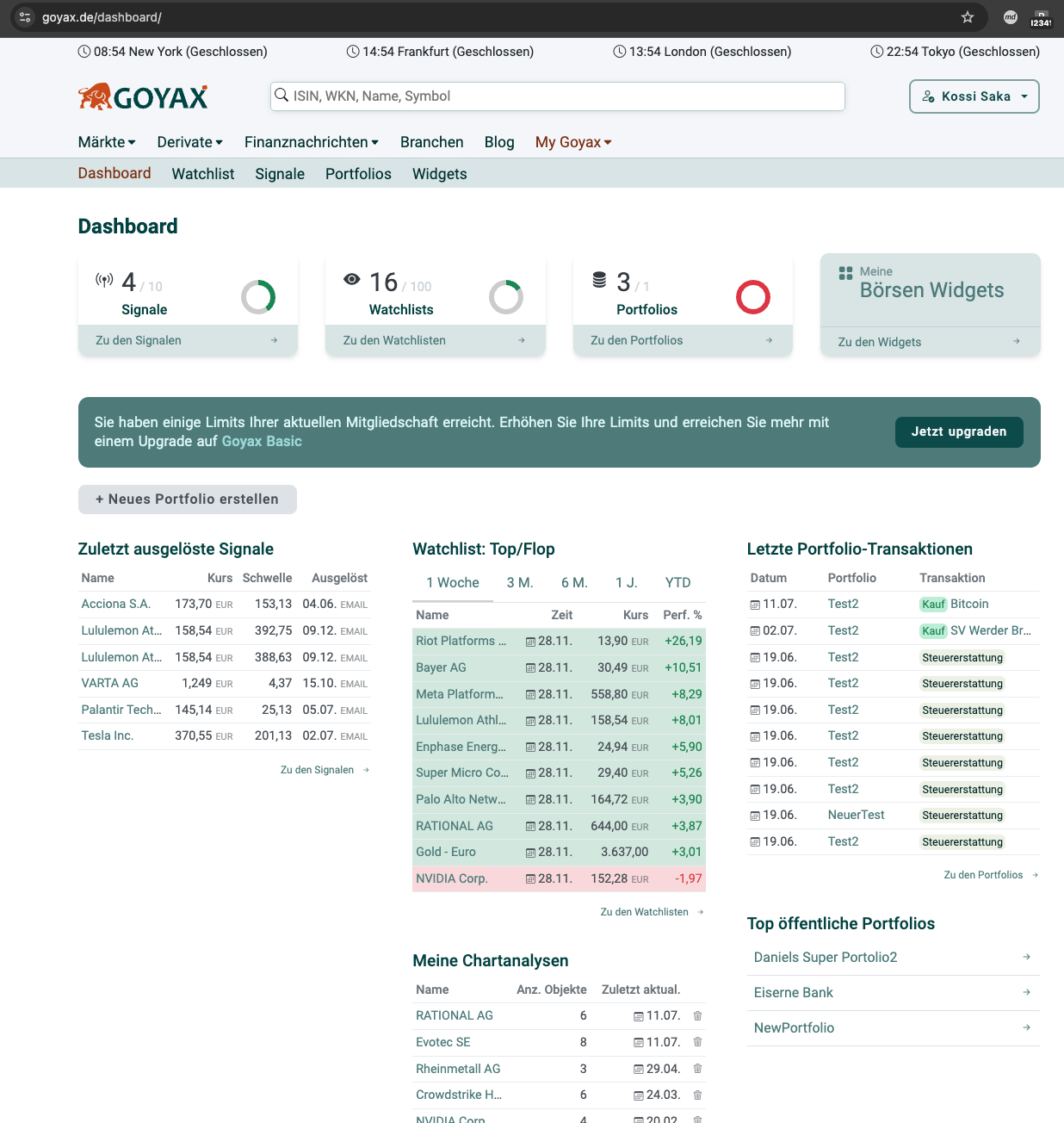Switch to the Watchlist tab
The width and height of the screenshot is (1064, 1123).
coord(202,173)
